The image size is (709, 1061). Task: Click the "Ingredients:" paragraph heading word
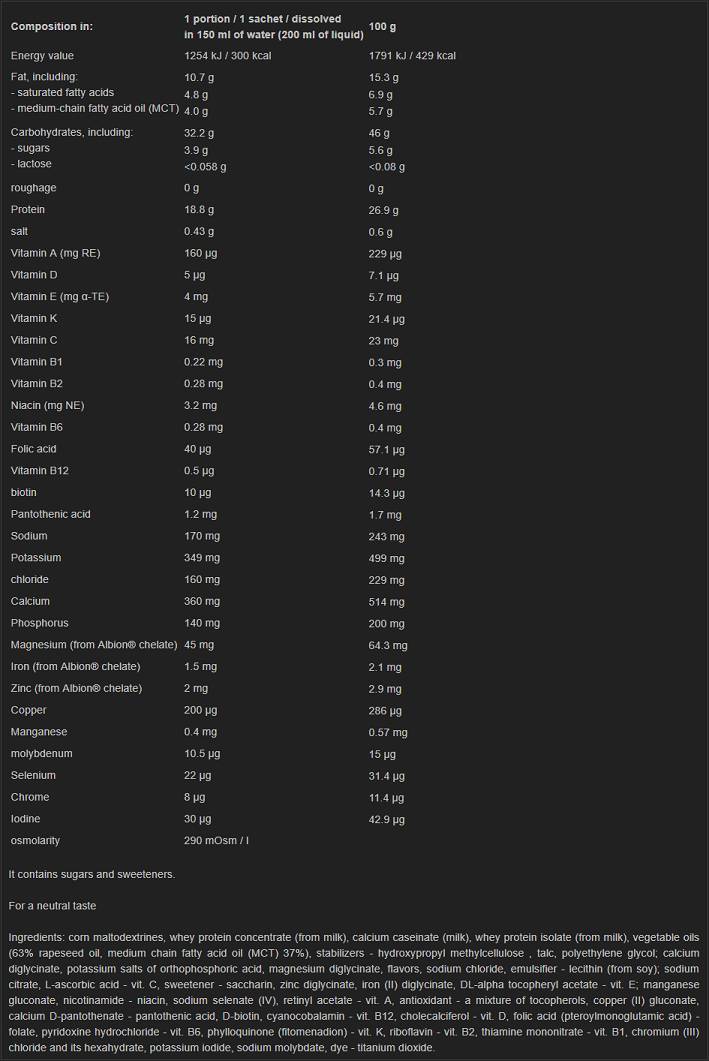tap(35, 937)
